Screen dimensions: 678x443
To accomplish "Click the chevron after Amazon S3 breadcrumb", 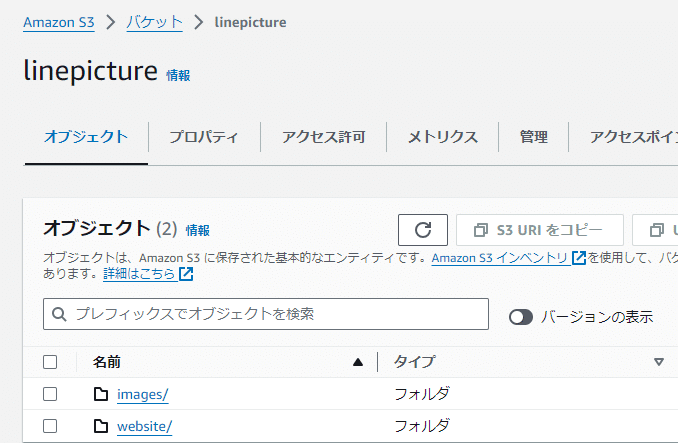I will pos(111,22).
